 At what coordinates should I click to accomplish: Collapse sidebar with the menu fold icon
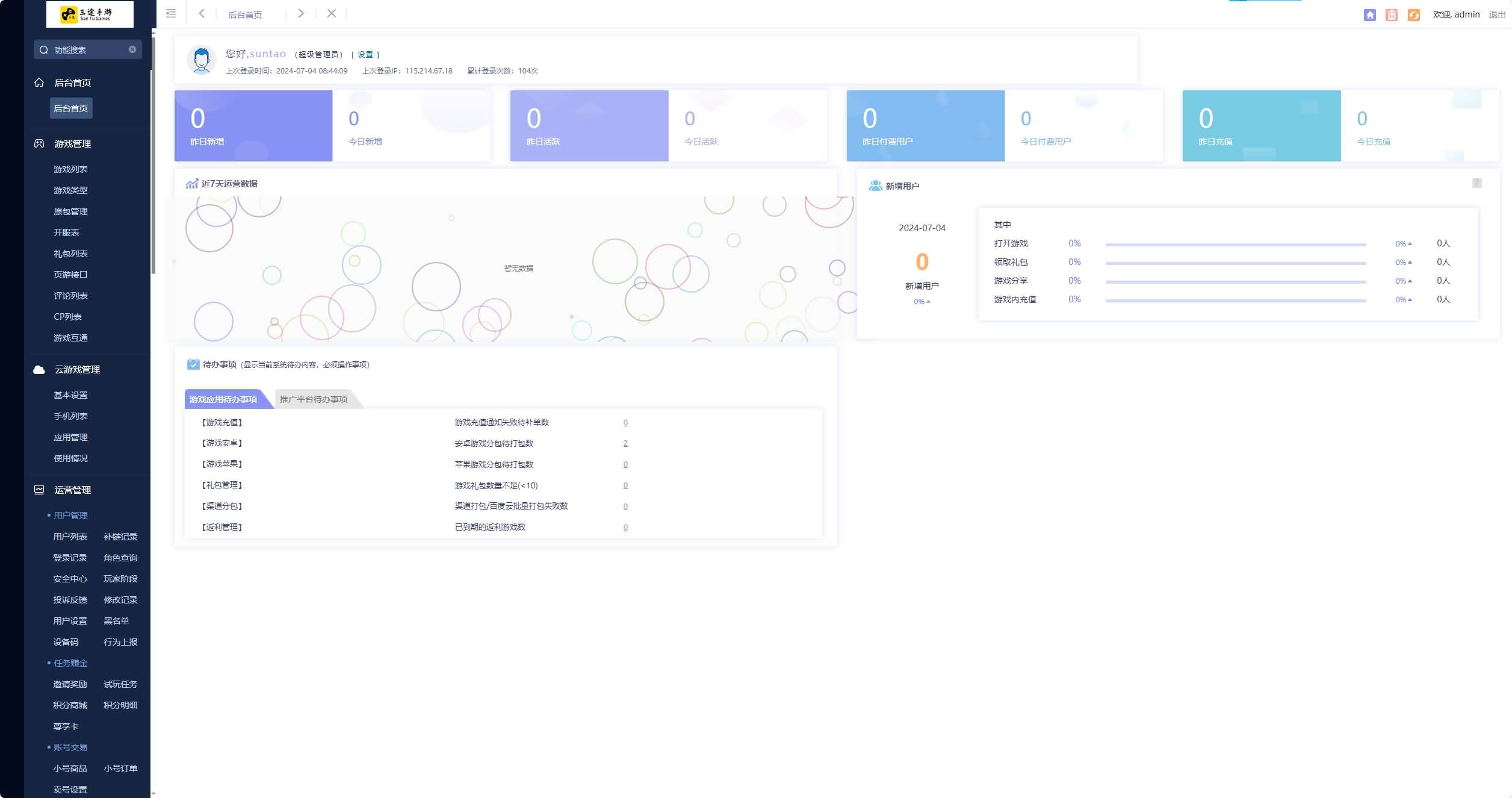tap(171, 13)
